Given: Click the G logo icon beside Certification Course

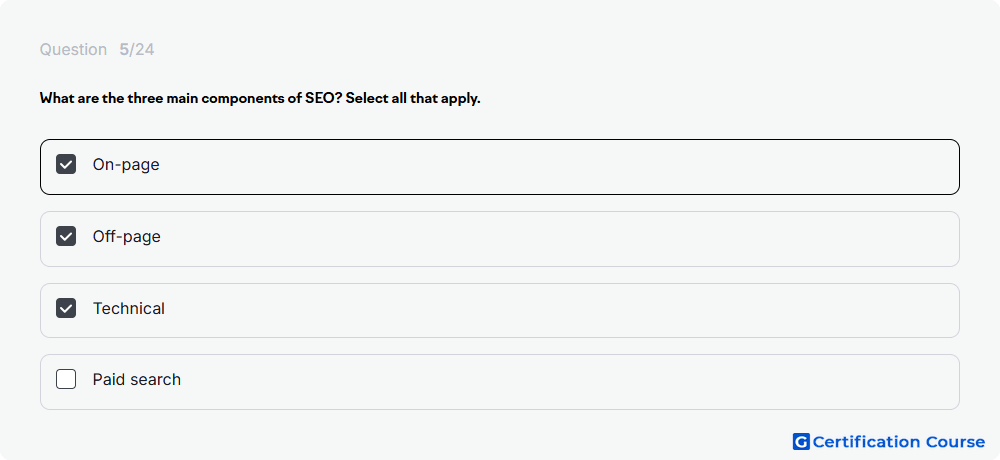Looking at the screenshot, I should click(x=801, y=441).
